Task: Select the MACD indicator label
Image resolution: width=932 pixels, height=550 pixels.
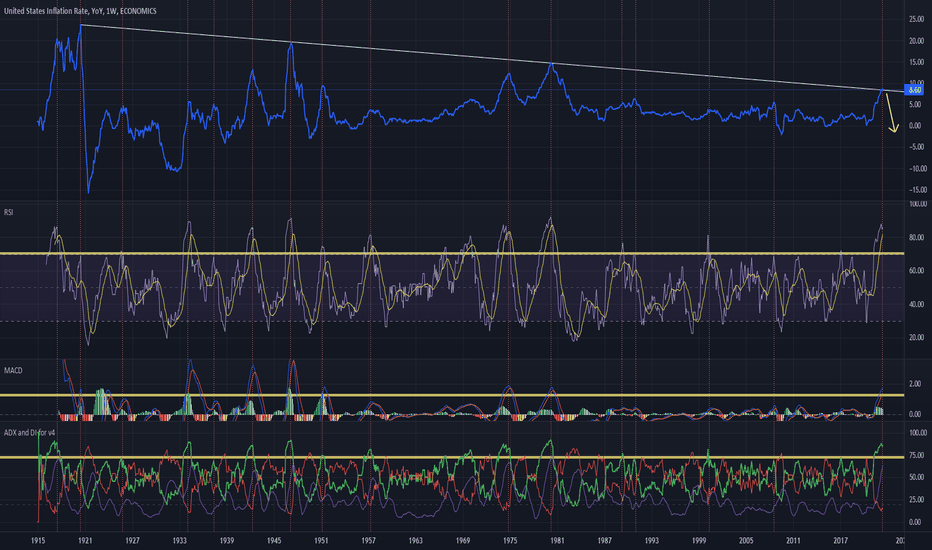Action: coord(13,370)
